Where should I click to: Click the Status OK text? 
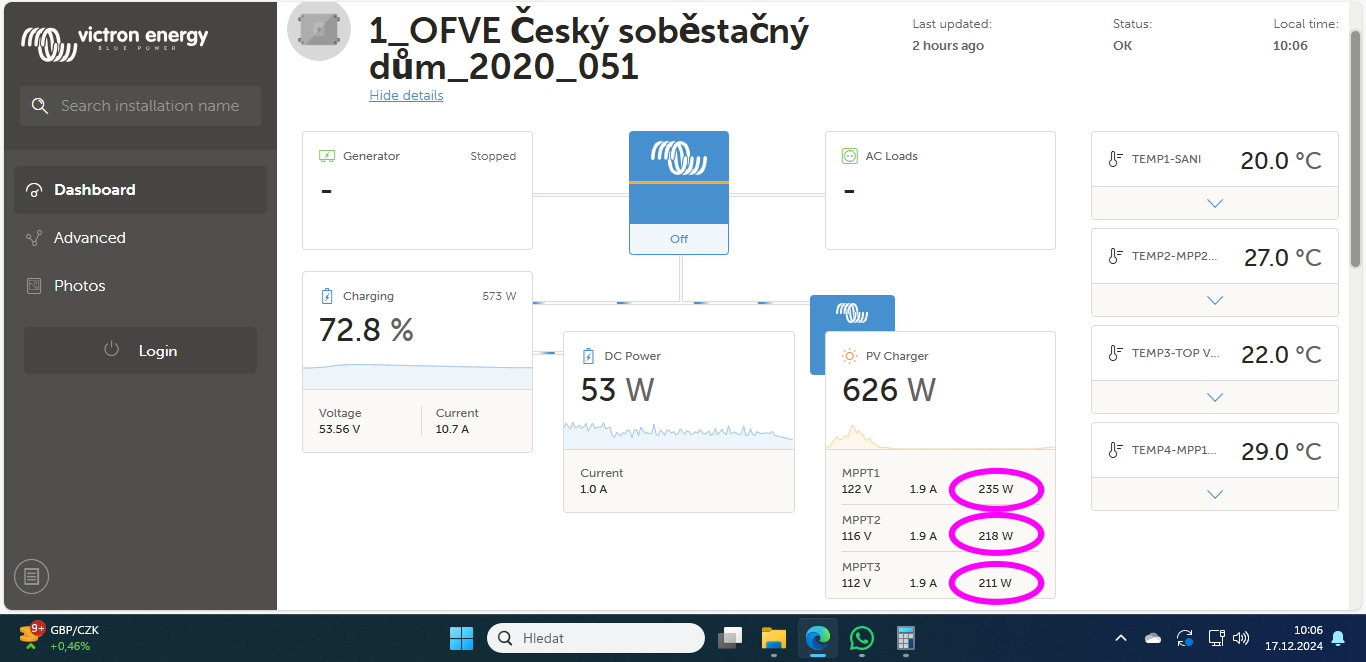point(1123,46)
